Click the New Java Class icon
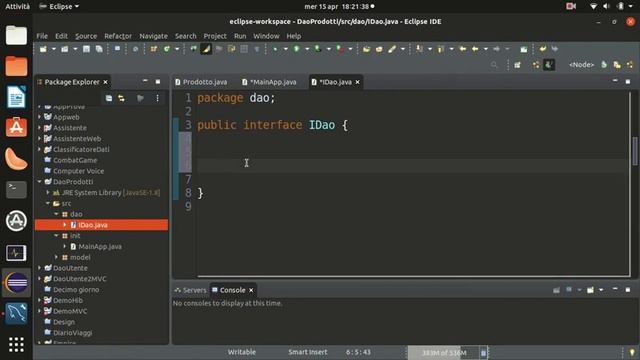Image resolution: width=640 pixels, height=360 pixels. [167, 49]
